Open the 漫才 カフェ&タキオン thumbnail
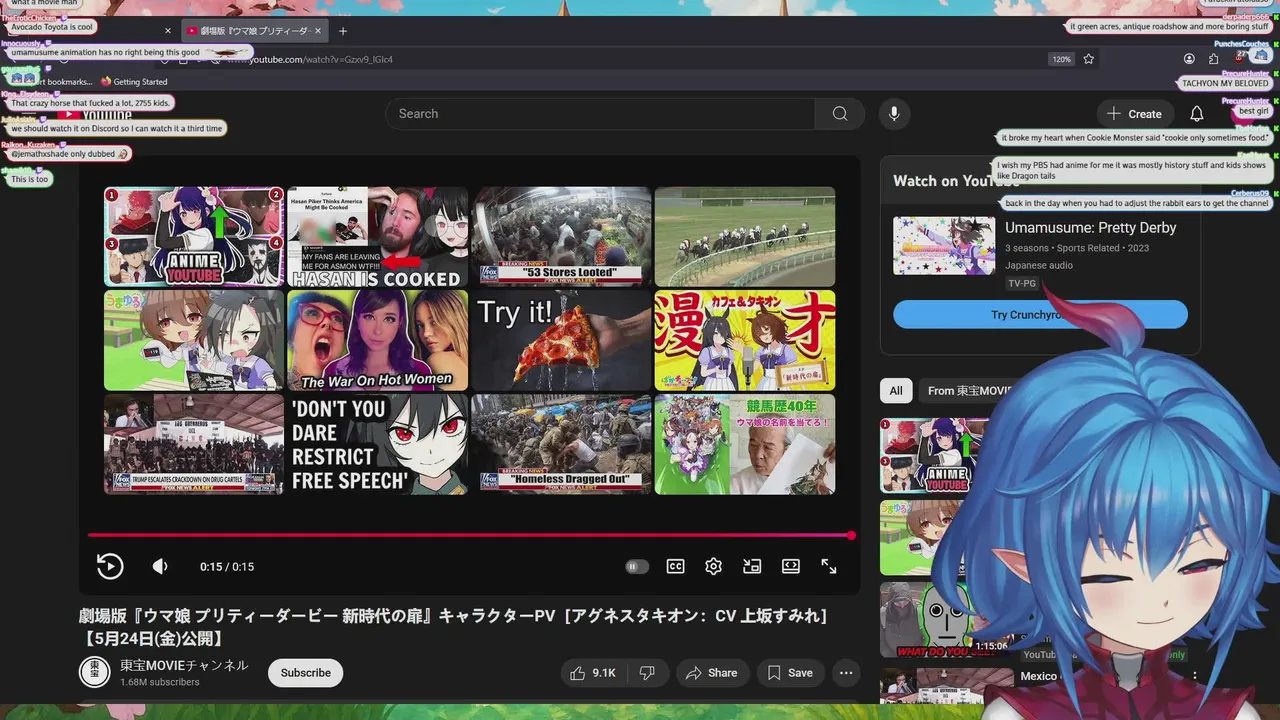Screen dimensions: 1280x720 pyautogui.click(x=745, y=340)
